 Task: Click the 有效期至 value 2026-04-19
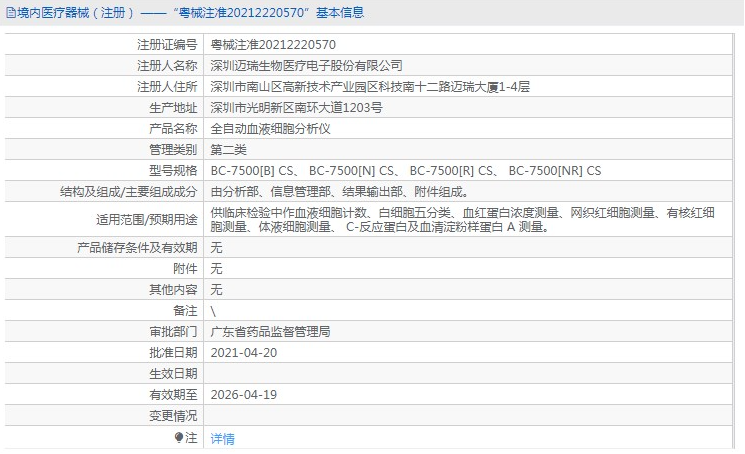pos(244,395)
